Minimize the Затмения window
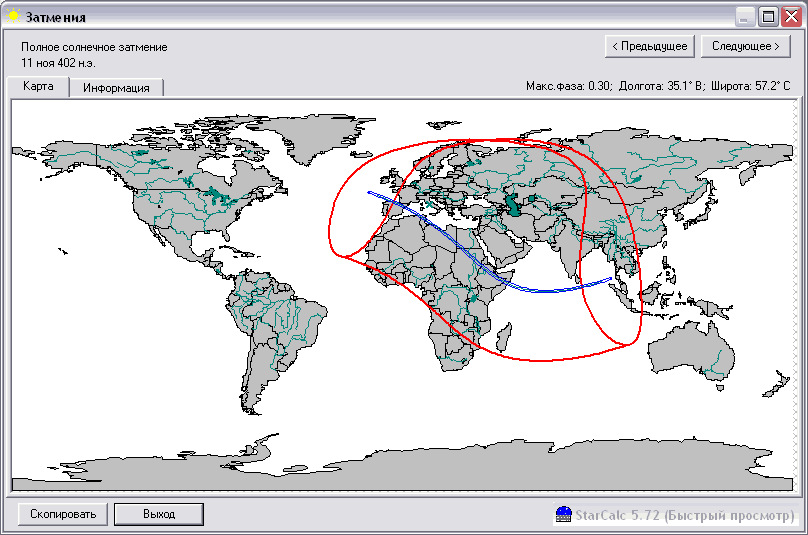Viewport: 808px width, 535px height. pyautogui.click(x=745, y=17)
